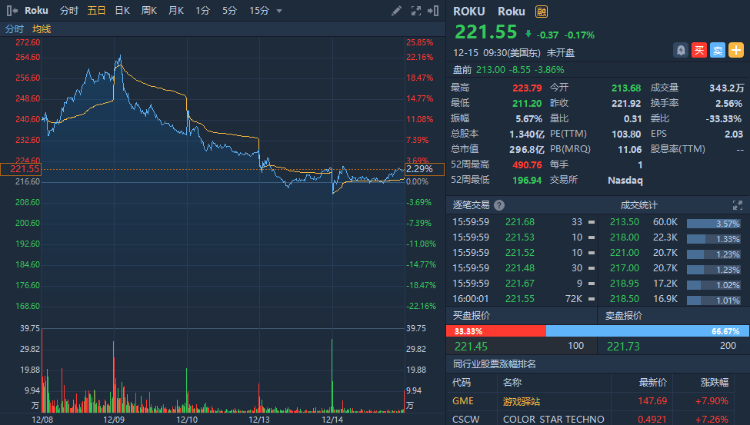Viewport: 750px width, 425px height.
Task: Click the Roku title above the chart
Action: pos(36,11)
